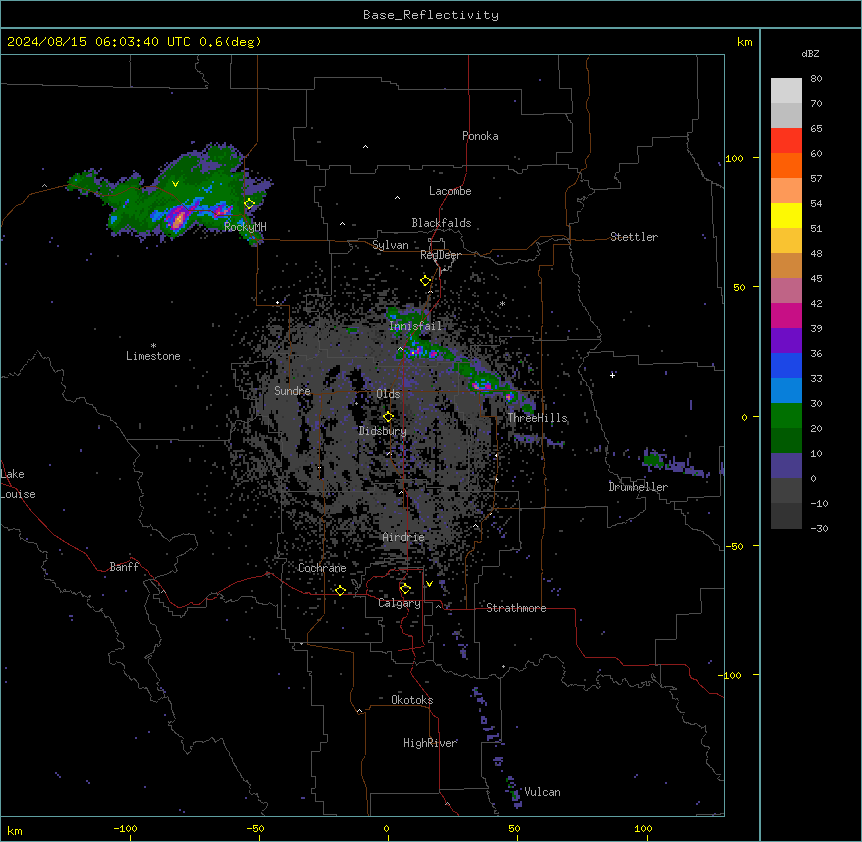862x842 pixels.
Task: Click the Airdrie label
Action: pos(403,537)
